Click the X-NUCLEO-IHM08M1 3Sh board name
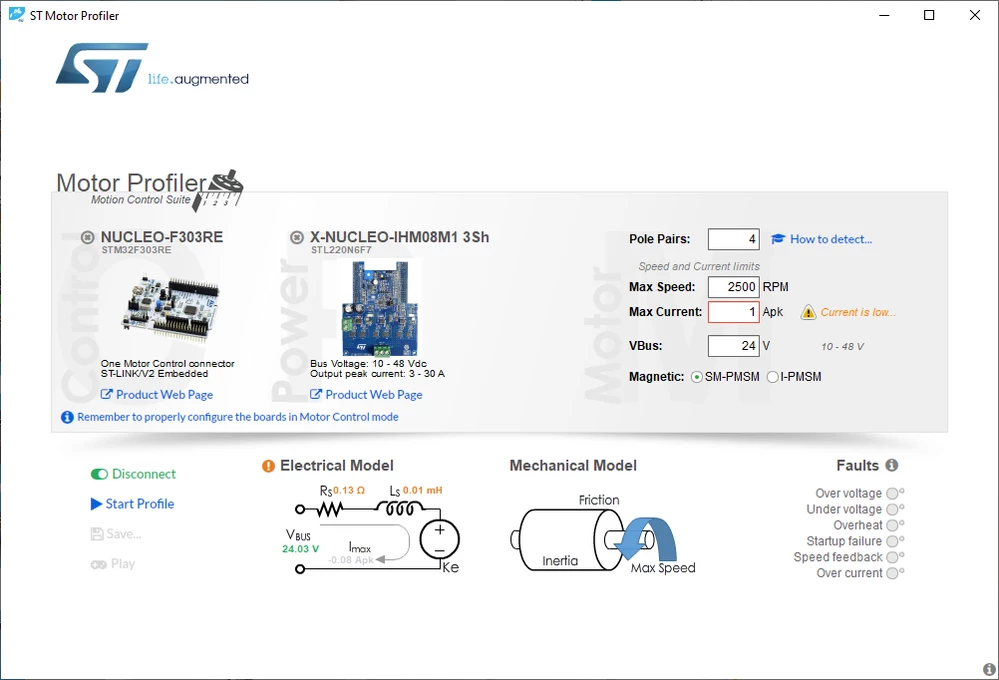Viewport: 999px width, 680px height. click(x=399, y=237)
